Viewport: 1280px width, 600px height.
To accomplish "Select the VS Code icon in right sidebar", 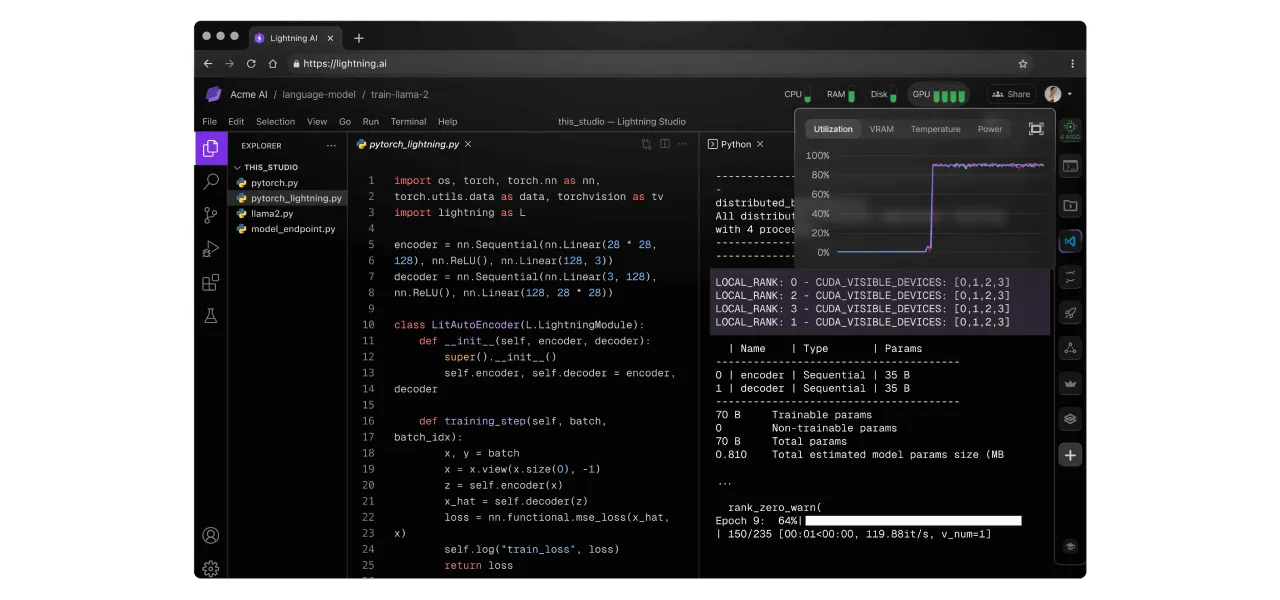I will [1070, 241].
